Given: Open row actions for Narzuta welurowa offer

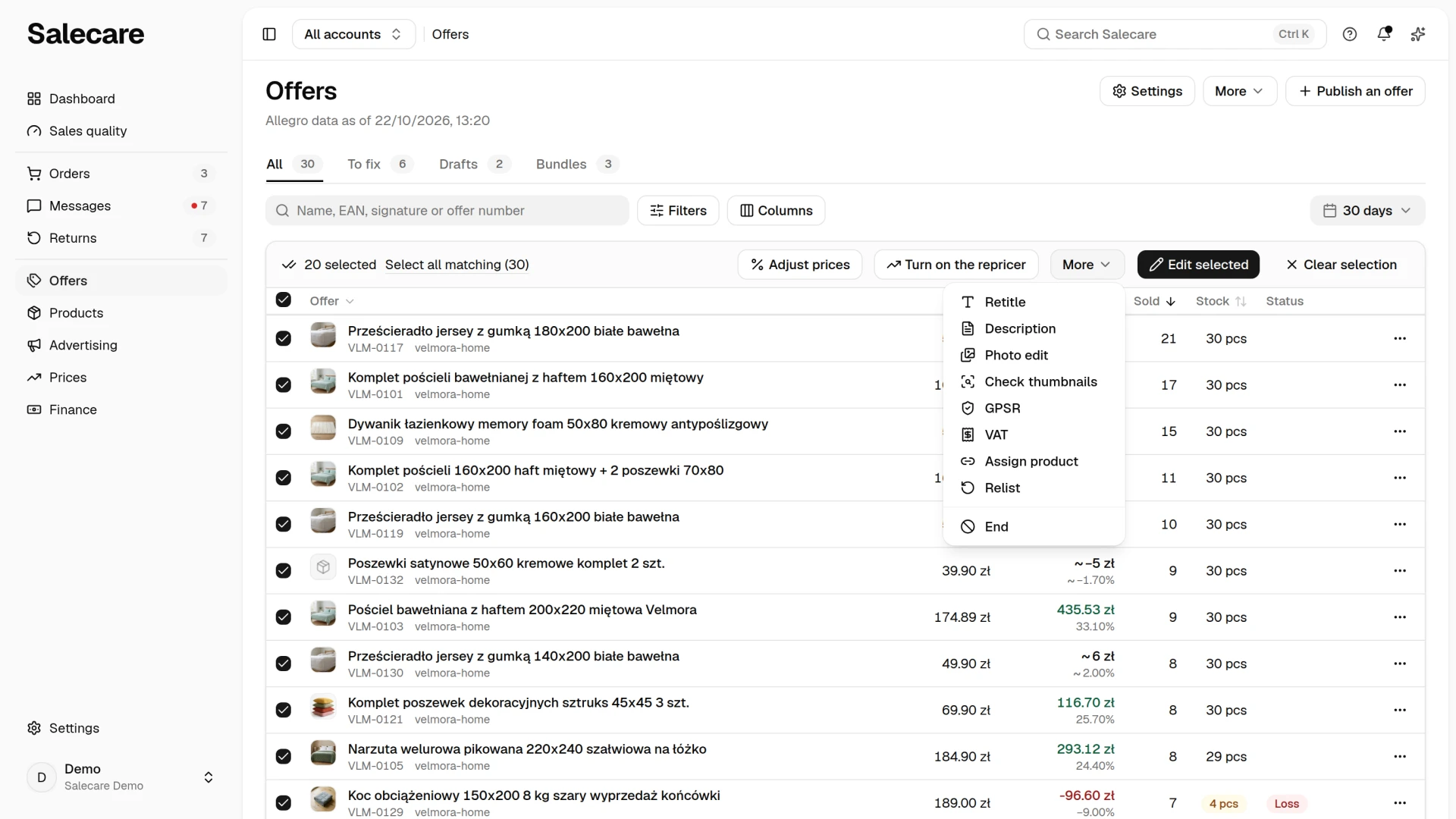Looking at the screenshot, I should (x=1400, y=756).
